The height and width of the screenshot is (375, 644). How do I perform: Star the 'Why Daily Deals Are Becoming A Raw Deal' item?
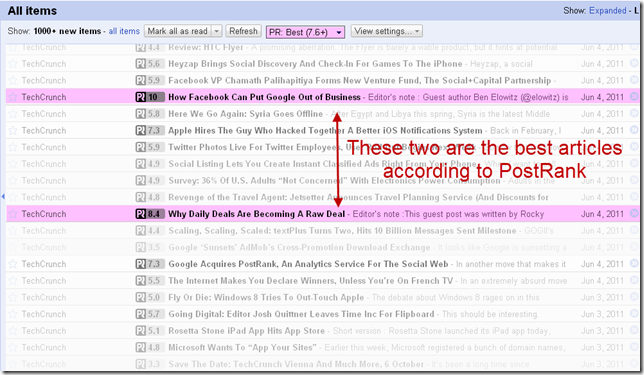point(13,214)
